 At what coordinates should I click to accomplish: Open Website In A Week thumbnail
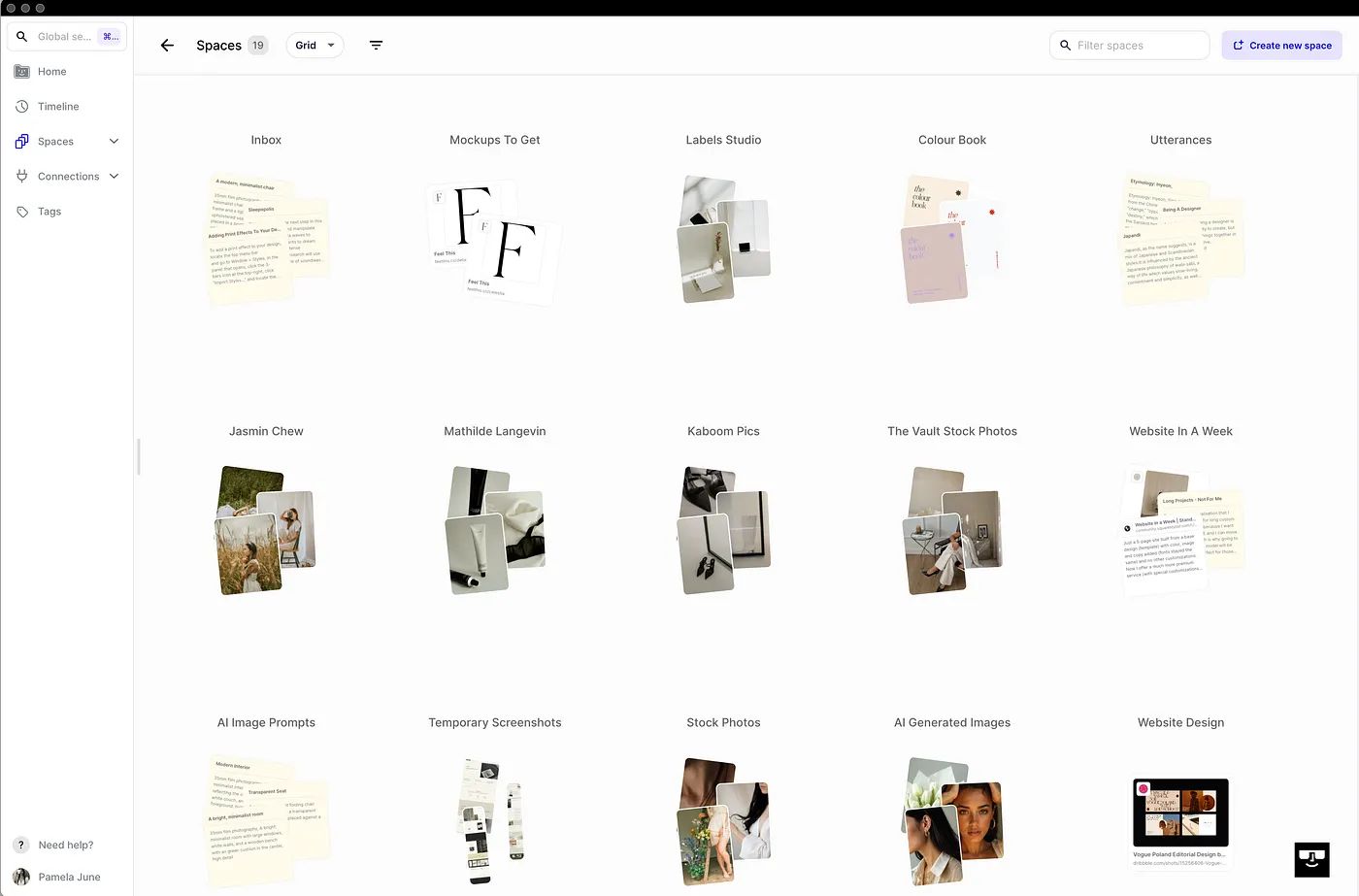[x=1181, y=531]
